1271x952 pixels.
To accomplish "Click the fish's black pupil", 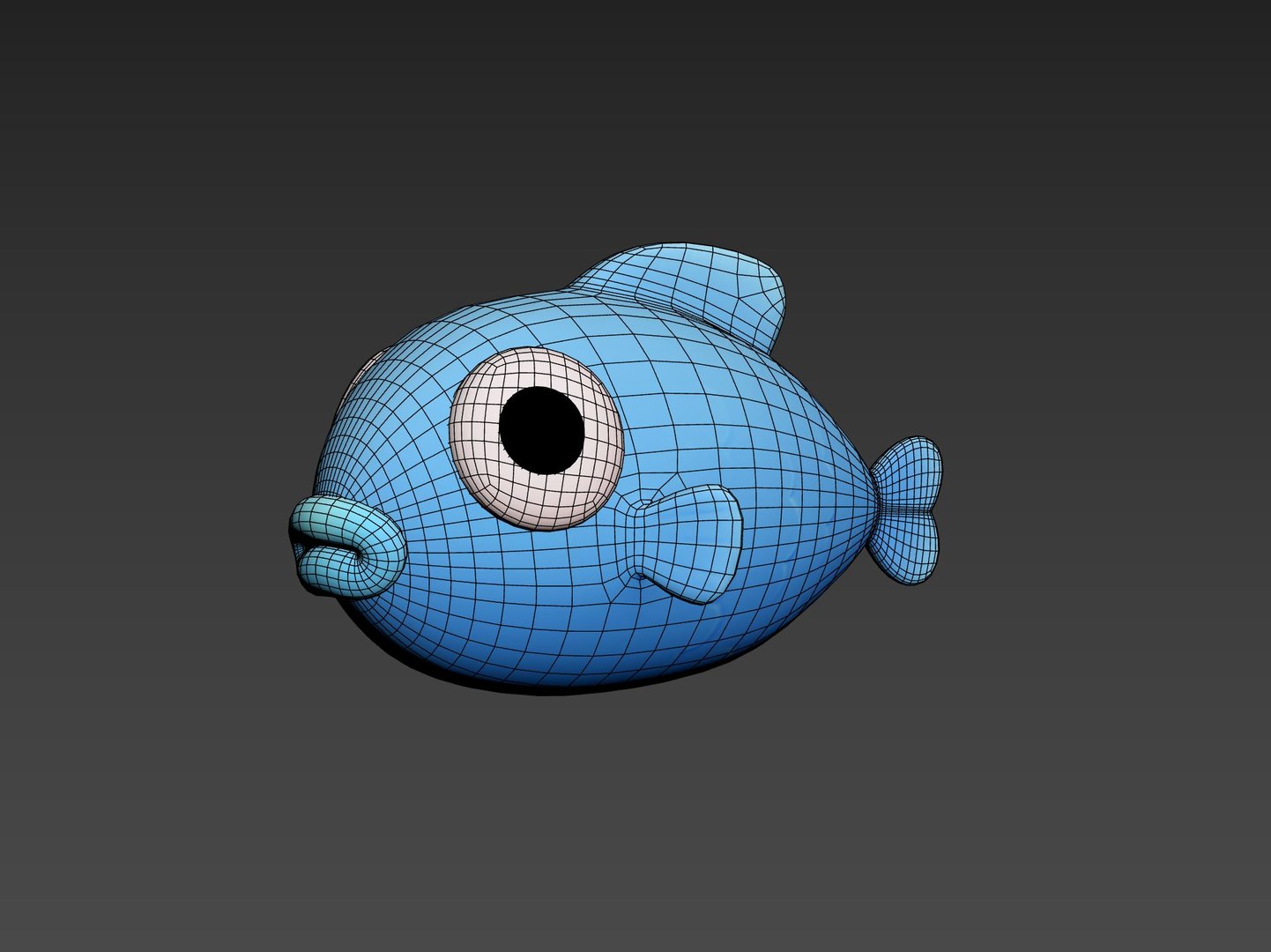I will coord(541,430).
